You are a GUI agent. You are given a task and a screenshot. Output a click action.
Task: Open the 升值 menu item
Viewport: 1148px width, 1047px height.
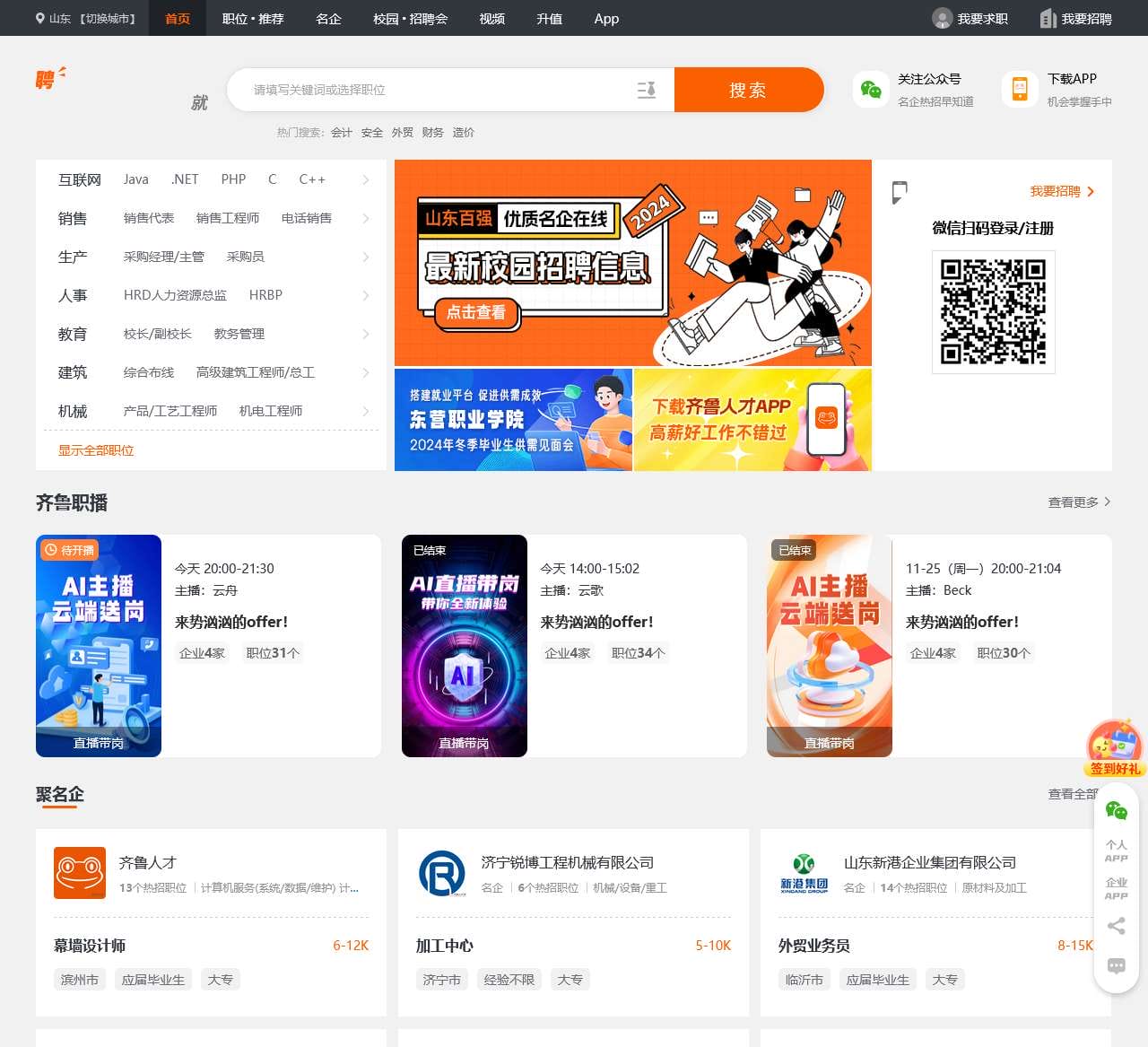(x=549, y=18)
